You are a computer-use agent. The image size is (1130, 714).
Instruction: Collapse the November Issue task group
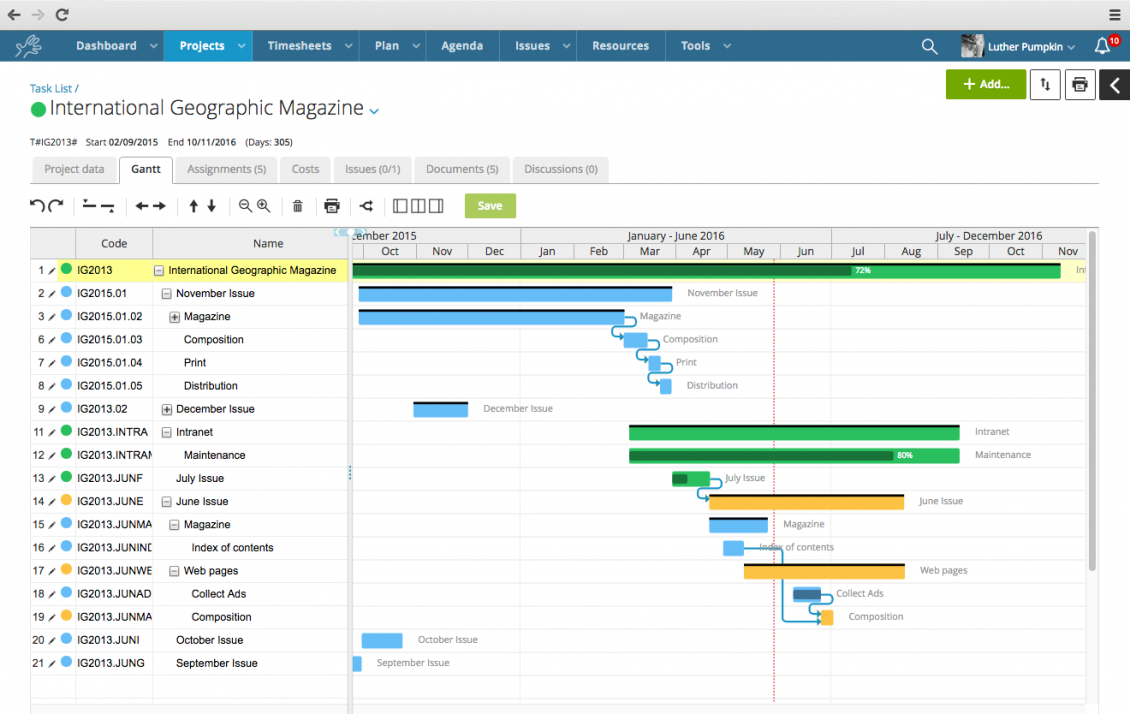click(166, 294)
